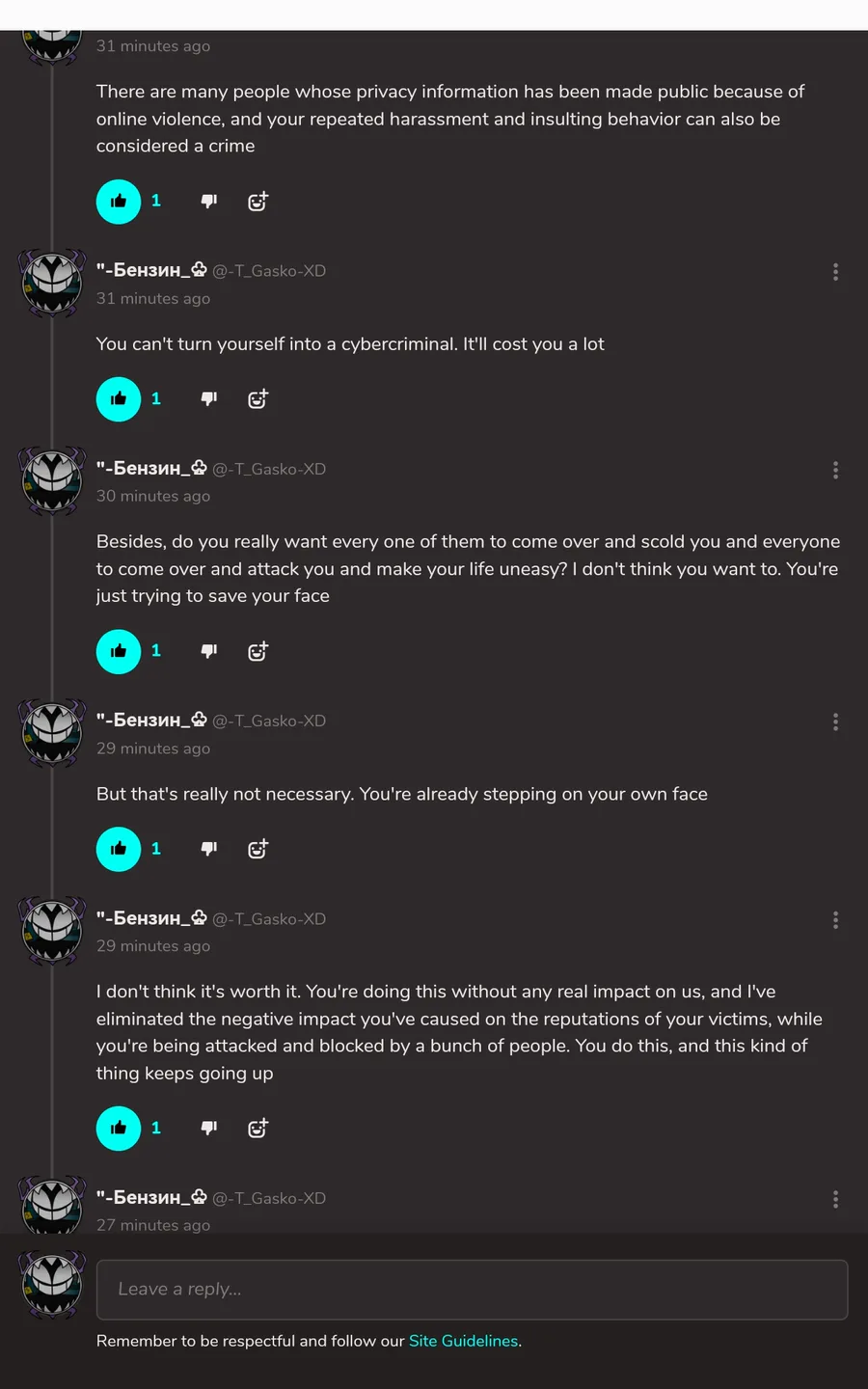Dislike the 'cybercriminal' comment
This screenshot has height=1389, width=868.
coord(208,399)
